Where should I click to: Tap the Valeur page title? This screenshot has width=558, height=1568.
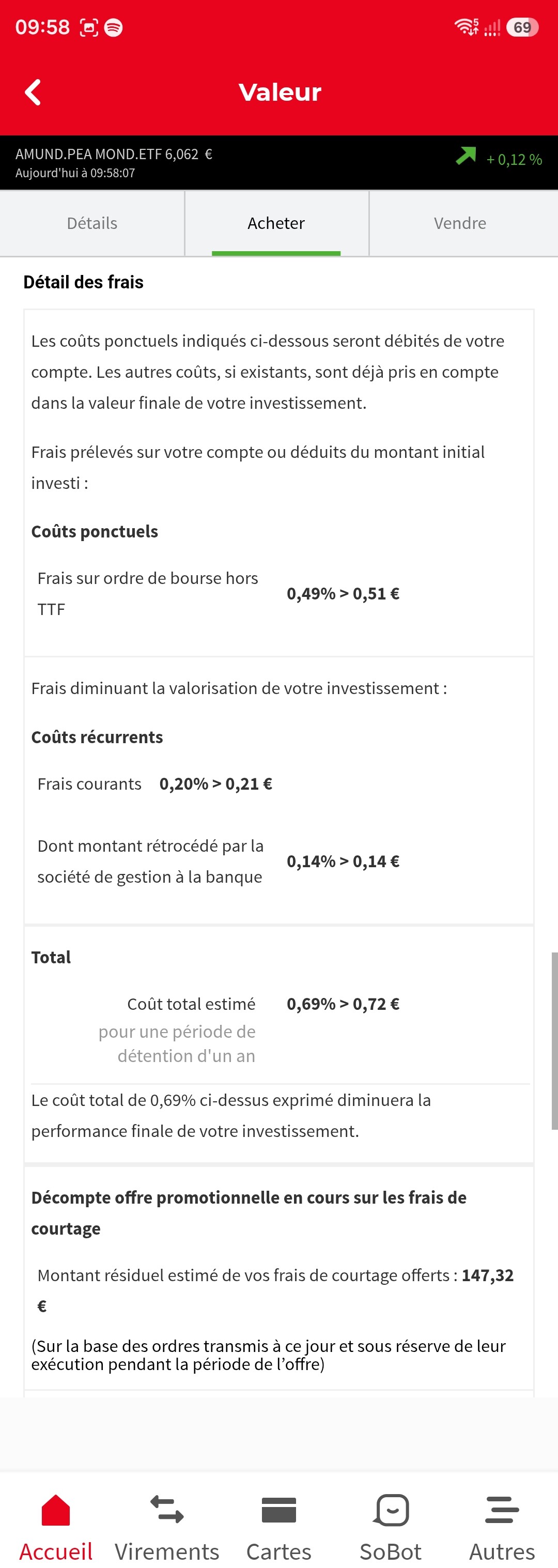pyautogui.click(x=280, y=93)
